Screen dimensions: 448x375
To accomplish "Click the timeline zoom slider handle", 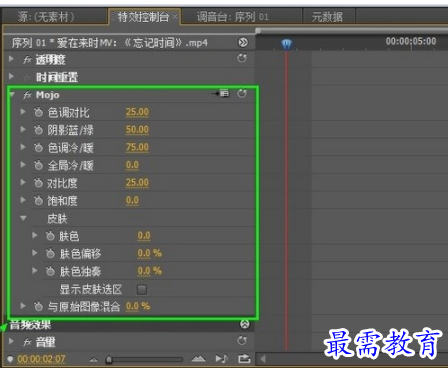I will 109,359.
